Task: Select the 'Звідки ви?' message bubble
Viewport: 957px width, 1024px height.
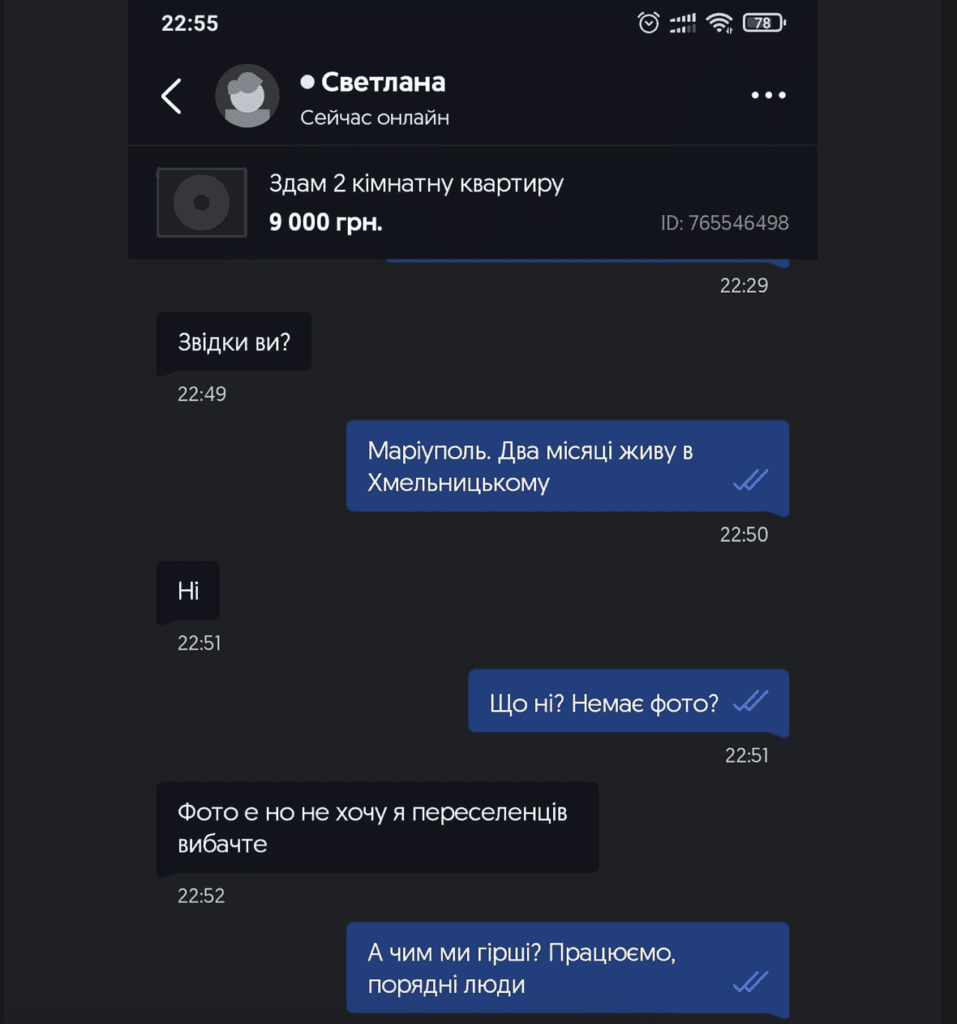Action: pyautogui.click(x=234, y=342)
